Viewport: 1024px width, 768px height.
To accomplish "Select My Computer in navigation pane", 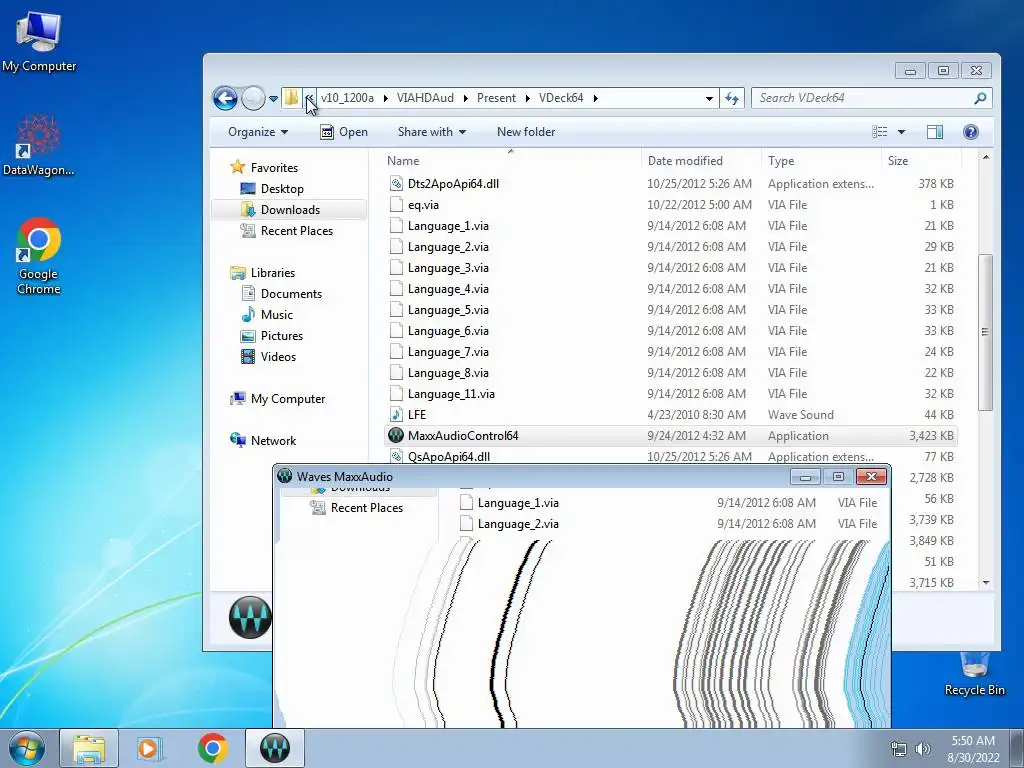I will click(x=288, y=399).
